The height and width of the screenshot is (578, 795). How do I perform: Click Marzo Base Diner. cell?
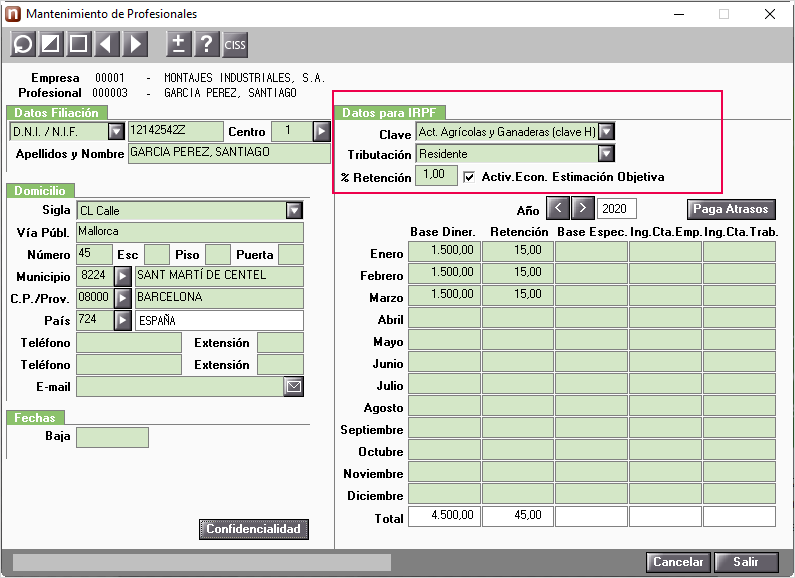point(444,296)
